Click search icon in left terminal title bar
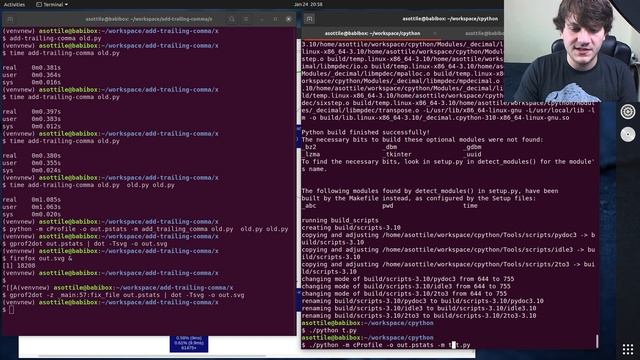The image size is (640, 360). click(232, 19)
